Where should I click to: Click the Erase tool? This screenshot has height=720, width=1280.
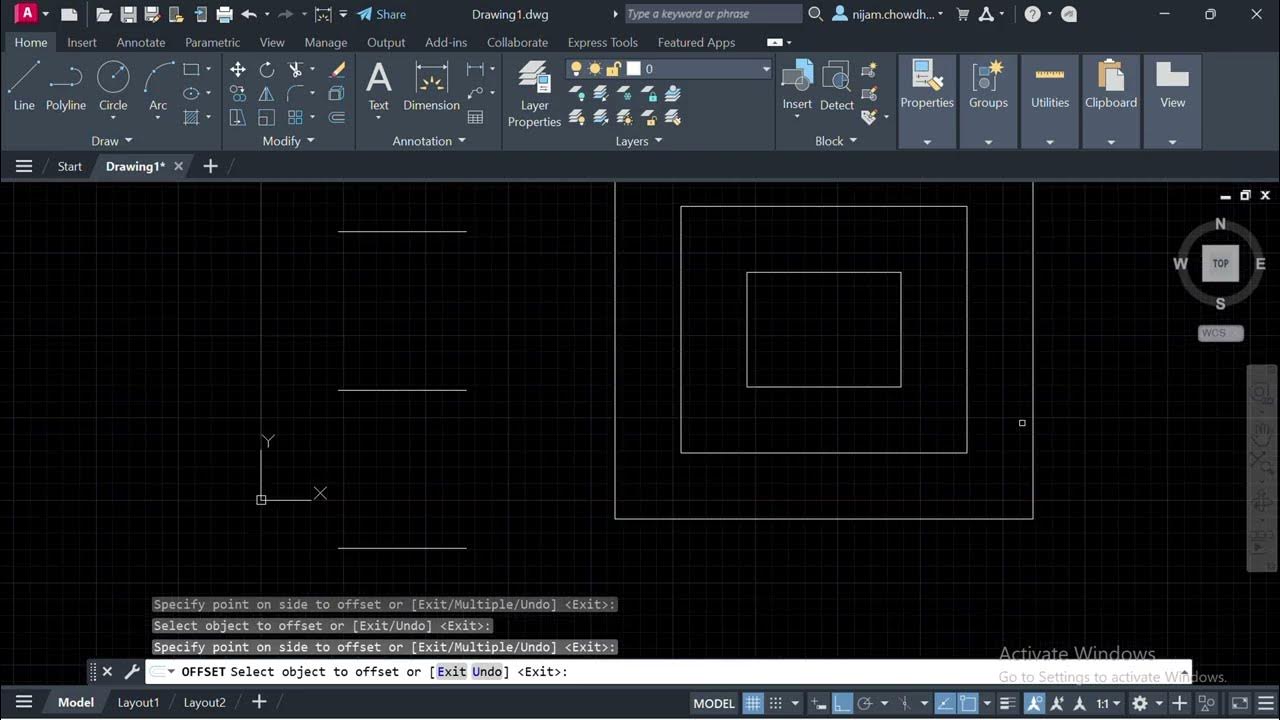(337, 69)
